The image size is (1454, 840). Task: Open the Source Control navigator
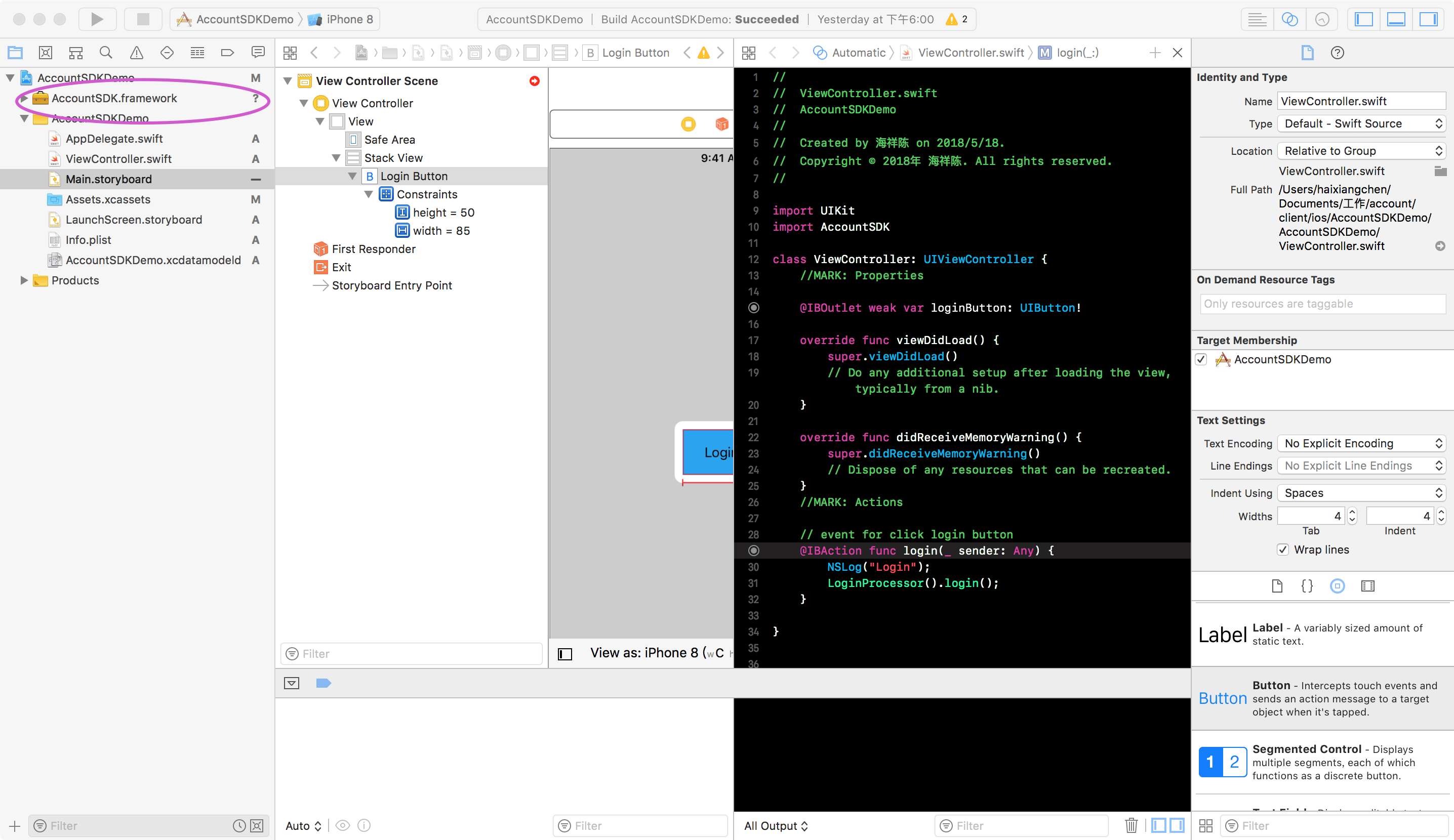pos(46,53)
